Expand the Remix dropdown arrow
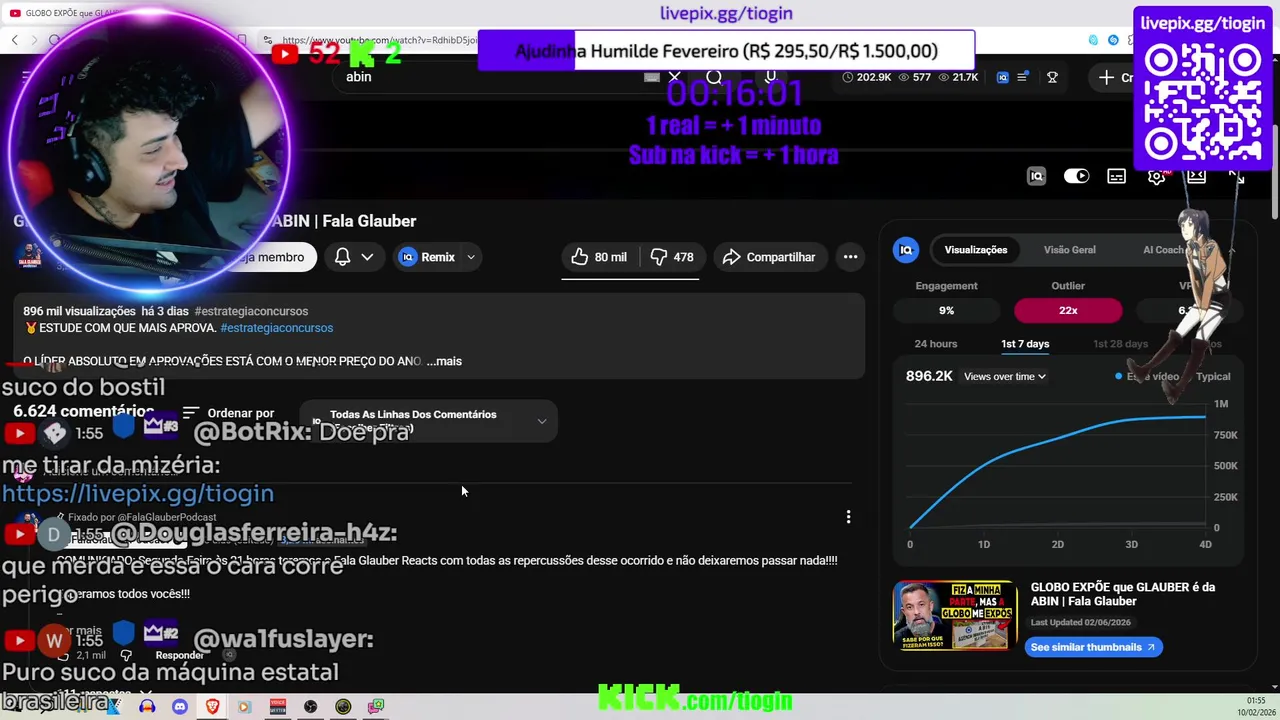Image resolution: width=1280 pixels, height=720 pixels. [x=471, y=257]
